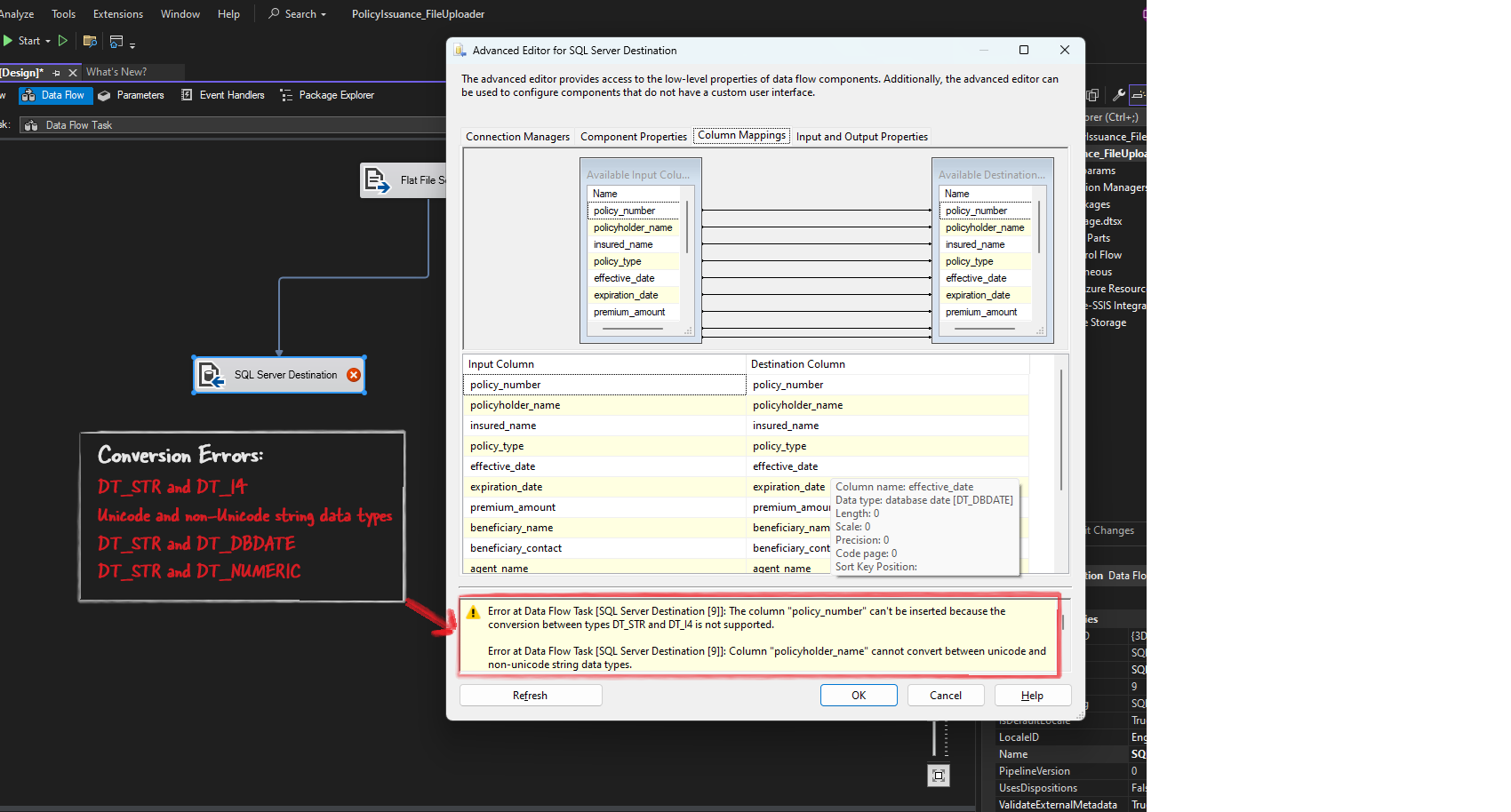
Task: Click the warning icon in error message box
Action: [x=473, y=612]
